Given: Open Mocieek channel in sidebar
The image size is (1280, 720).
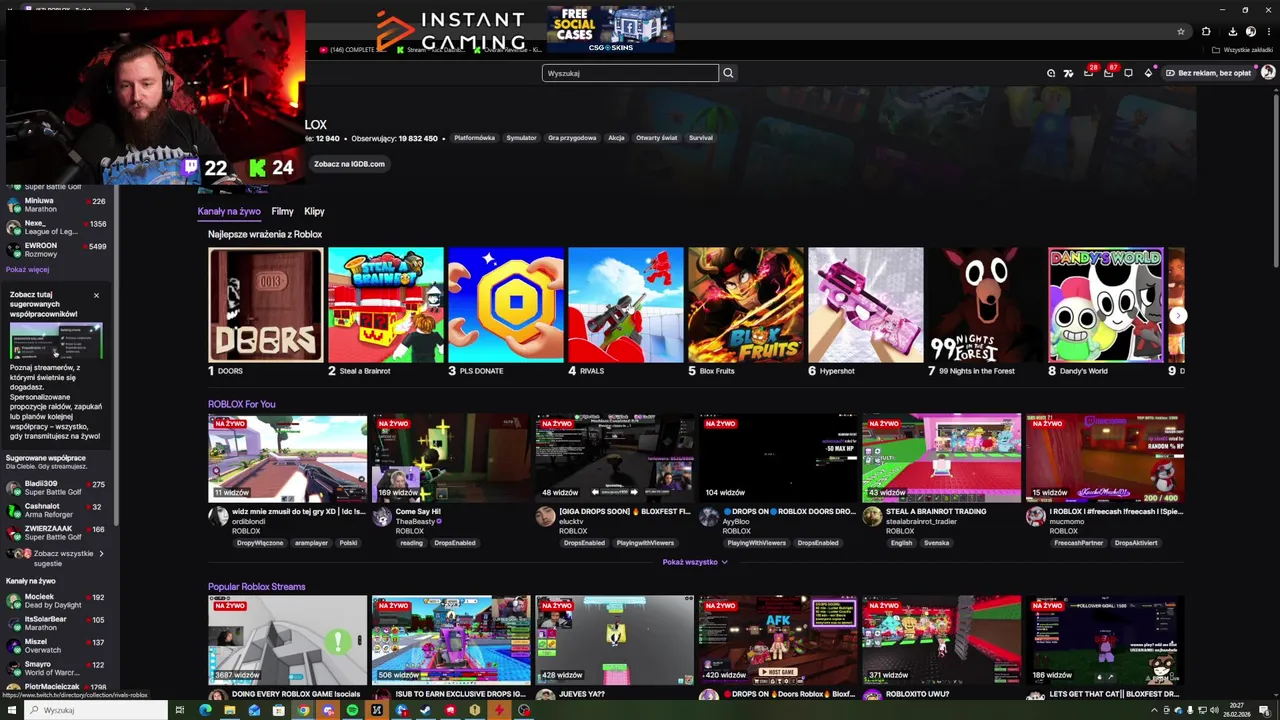Looking at the screenshot, I should 57,601.
